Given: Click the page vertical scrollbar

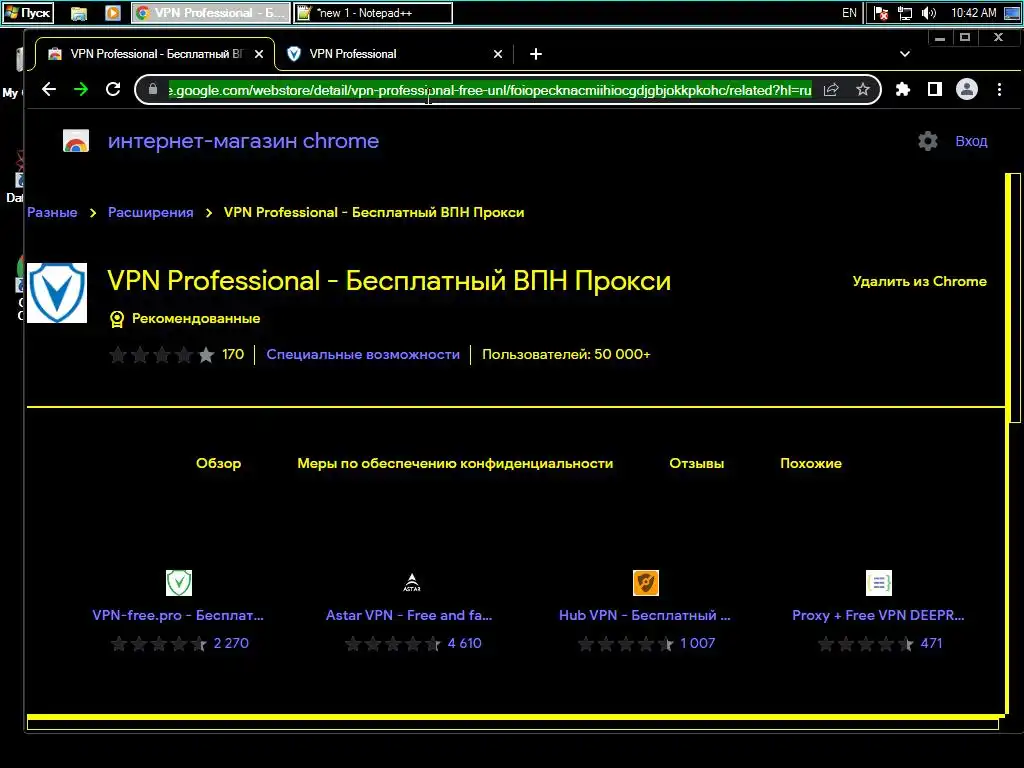Looking at the screenshot, I should tap(1013, 298).
